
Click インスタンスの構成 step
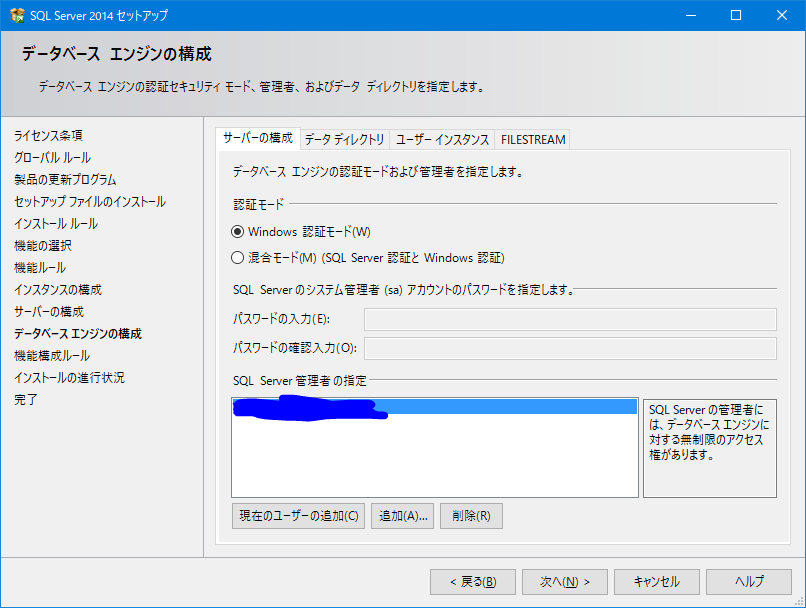tap(58, 290)
